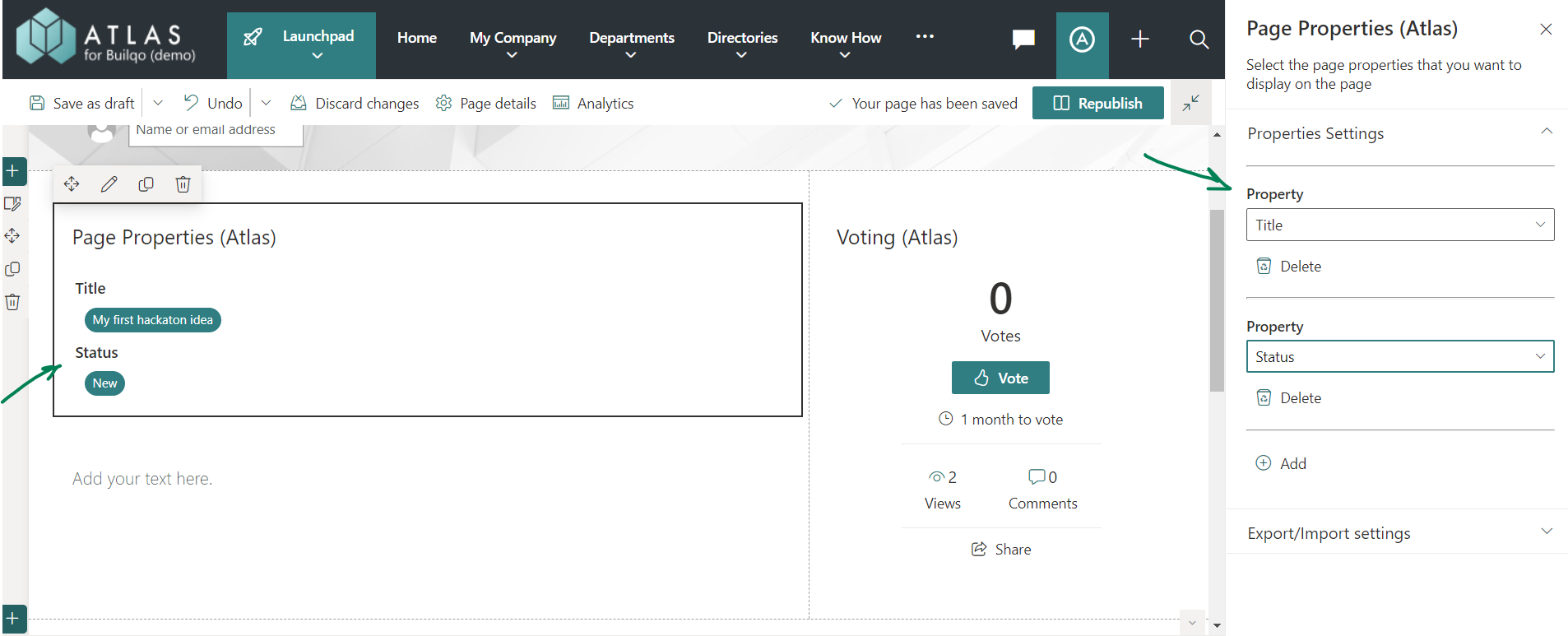This screenshot has height=636, width=1568.
Task: Click the page vertical scrollbar thumb
Action: (1217, 300)
